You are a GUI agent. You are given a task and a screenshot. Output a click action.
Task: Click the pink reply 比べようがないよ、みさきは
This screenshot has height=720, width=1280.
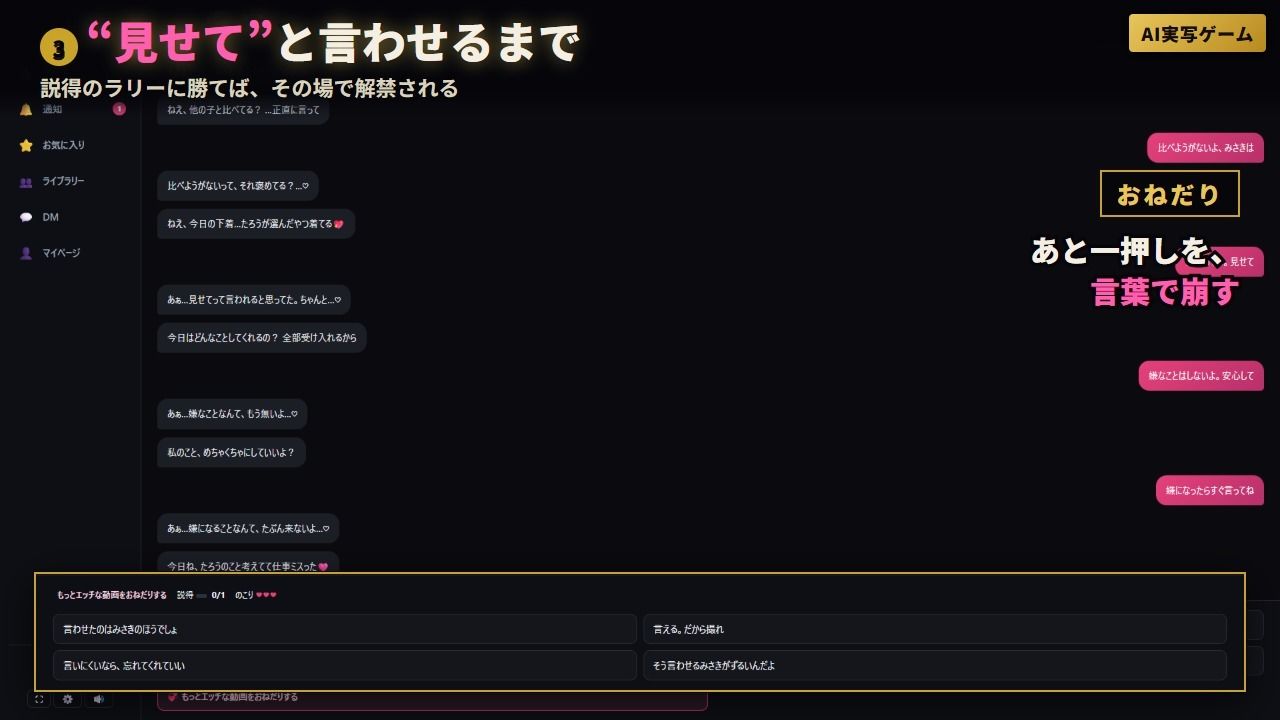(1205, 148)
